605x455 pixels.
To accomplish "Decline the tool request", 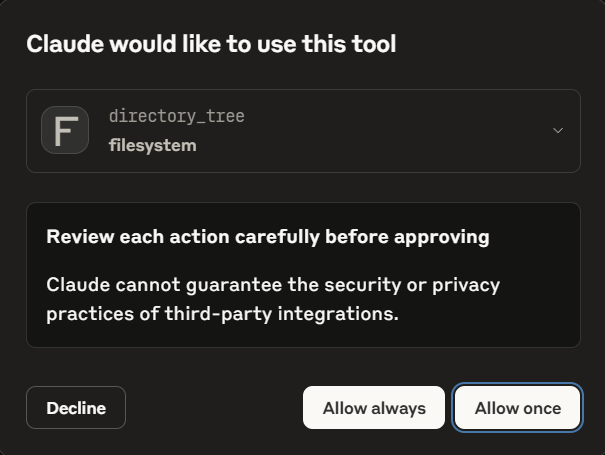I will 76,408.
